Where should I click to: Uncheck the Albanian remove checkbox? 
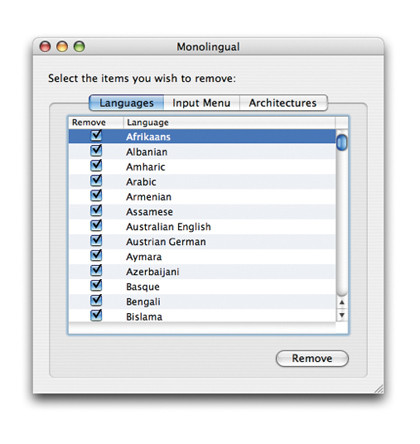(96, 151)
